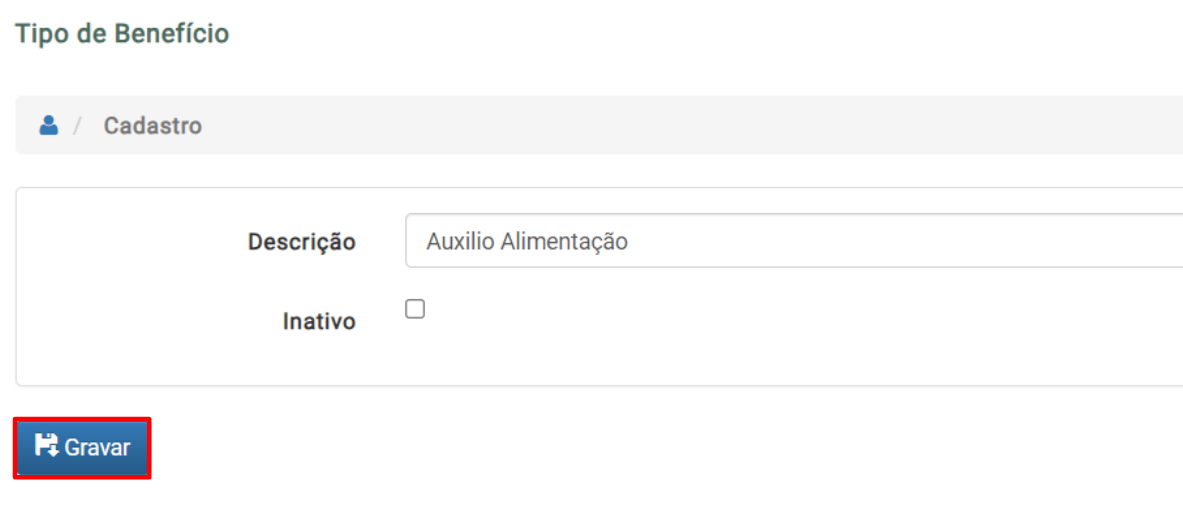
Task: Click the user icon in the breadcrumb
Action: [49, 124]
